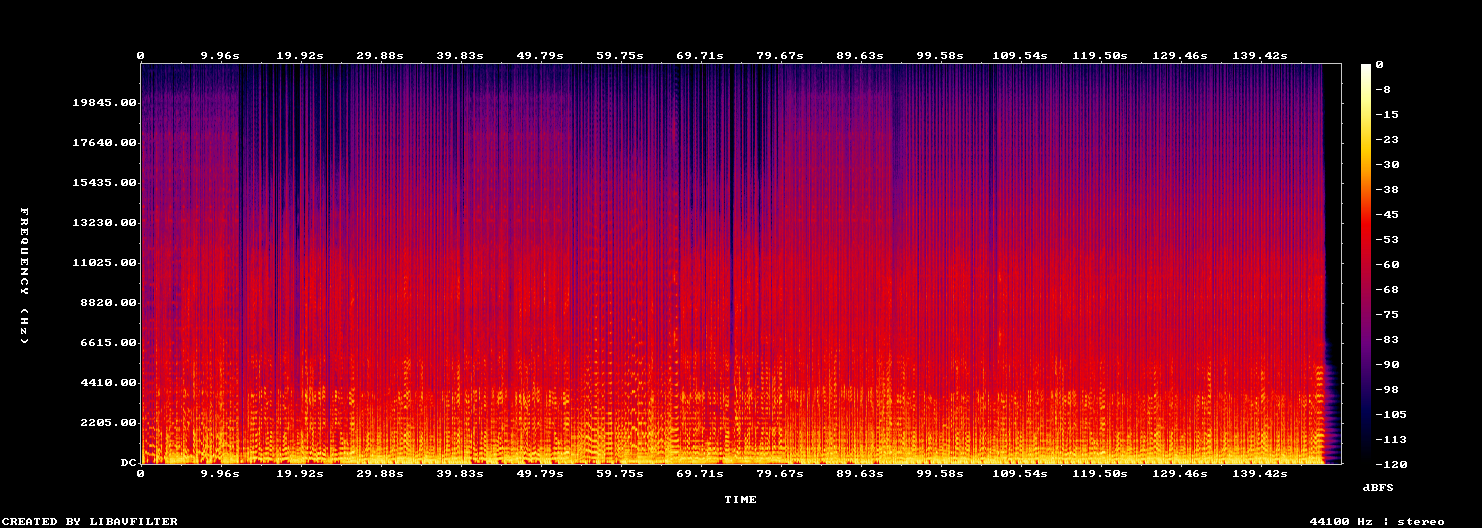Click the 17640.00 frequency axis label

(x=104, y=143)
